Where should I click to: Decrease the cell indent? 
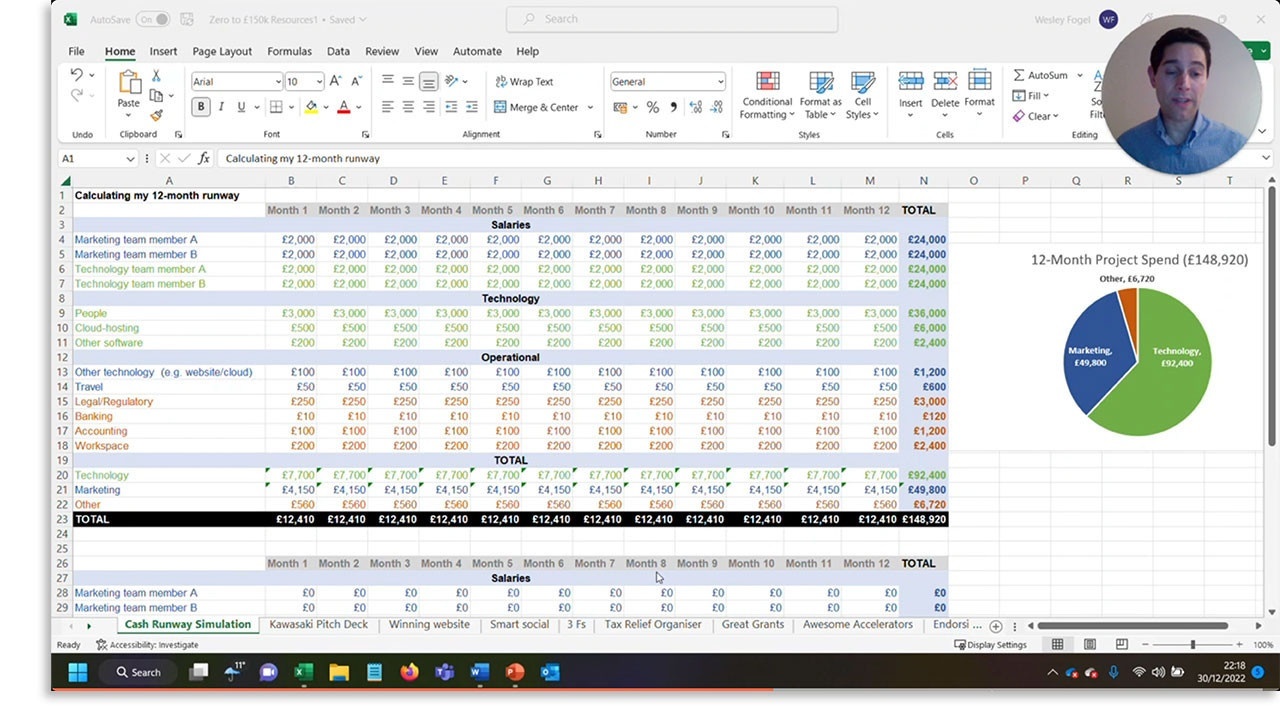click(452, 107)
